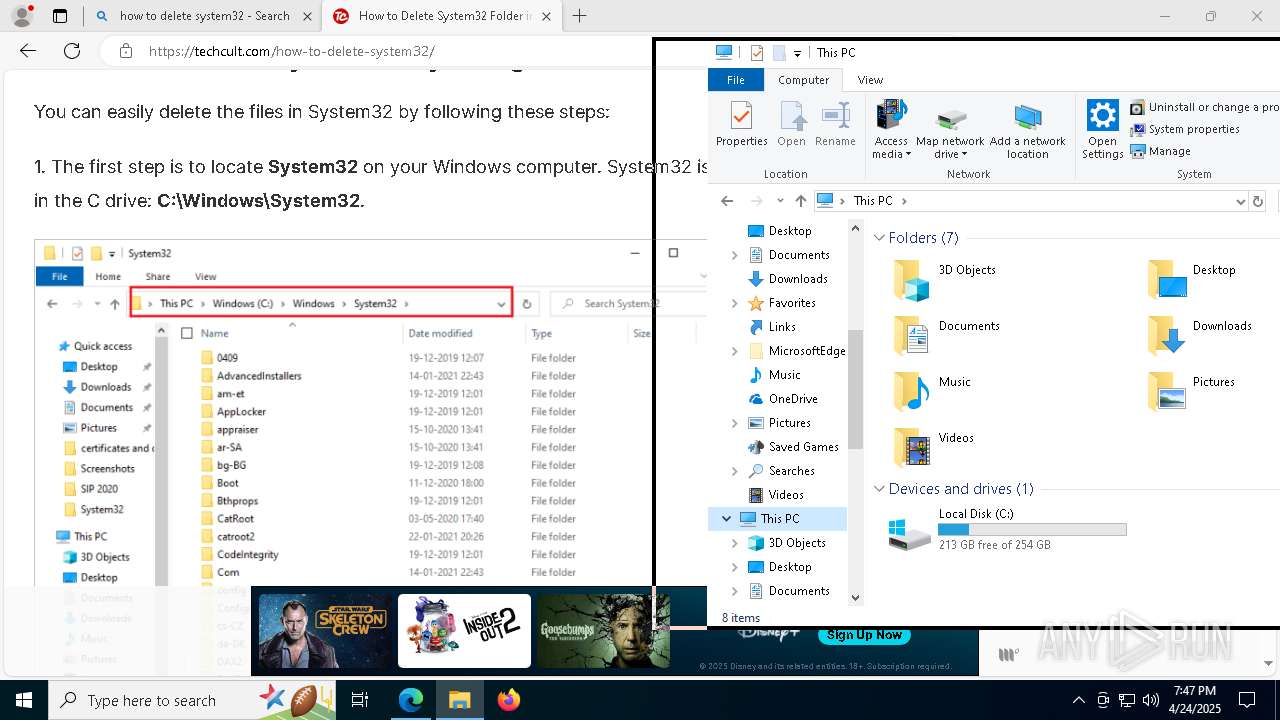Collapse the Devices and drives group

tap(880, 489)
